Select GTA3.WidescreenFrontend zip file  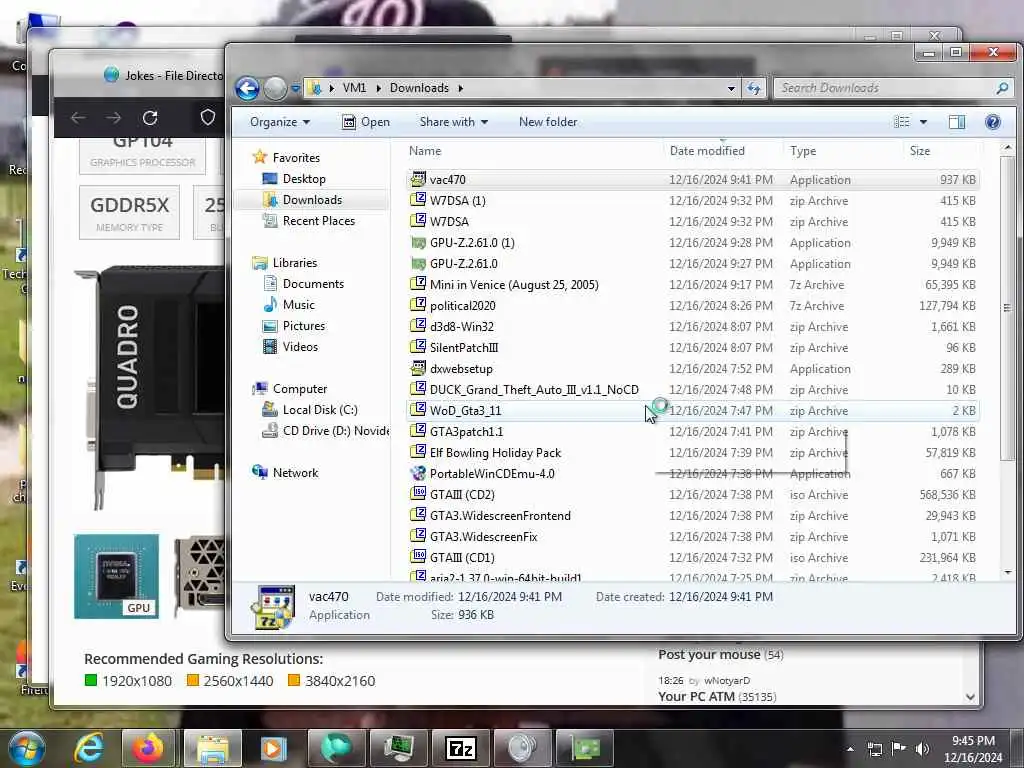tap(500, 516)
